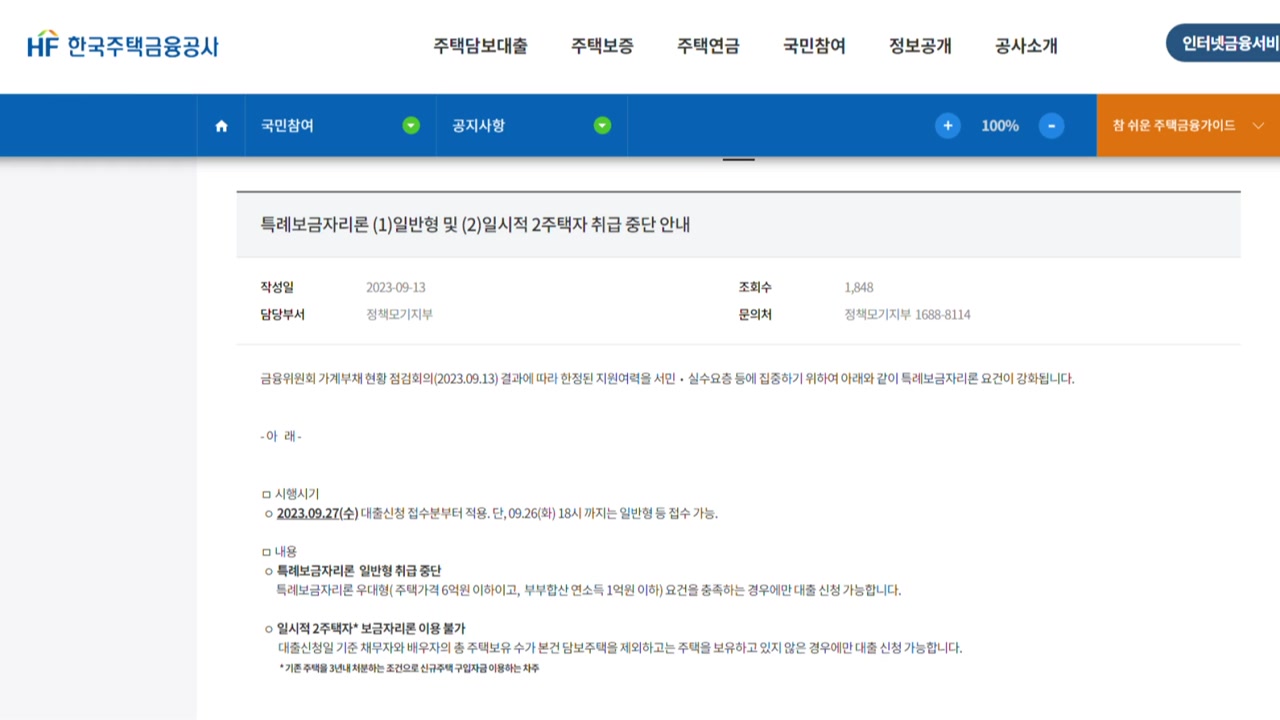
Task: Click the HF 한국주택금융공사 logo
Action: (122, 45)
